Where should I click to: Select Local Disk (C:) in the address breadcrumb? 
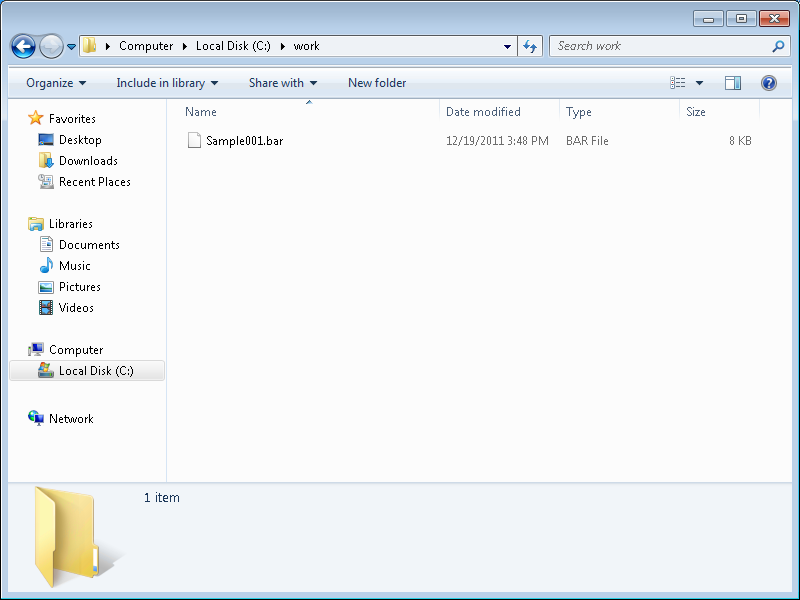tap(233, 46)
